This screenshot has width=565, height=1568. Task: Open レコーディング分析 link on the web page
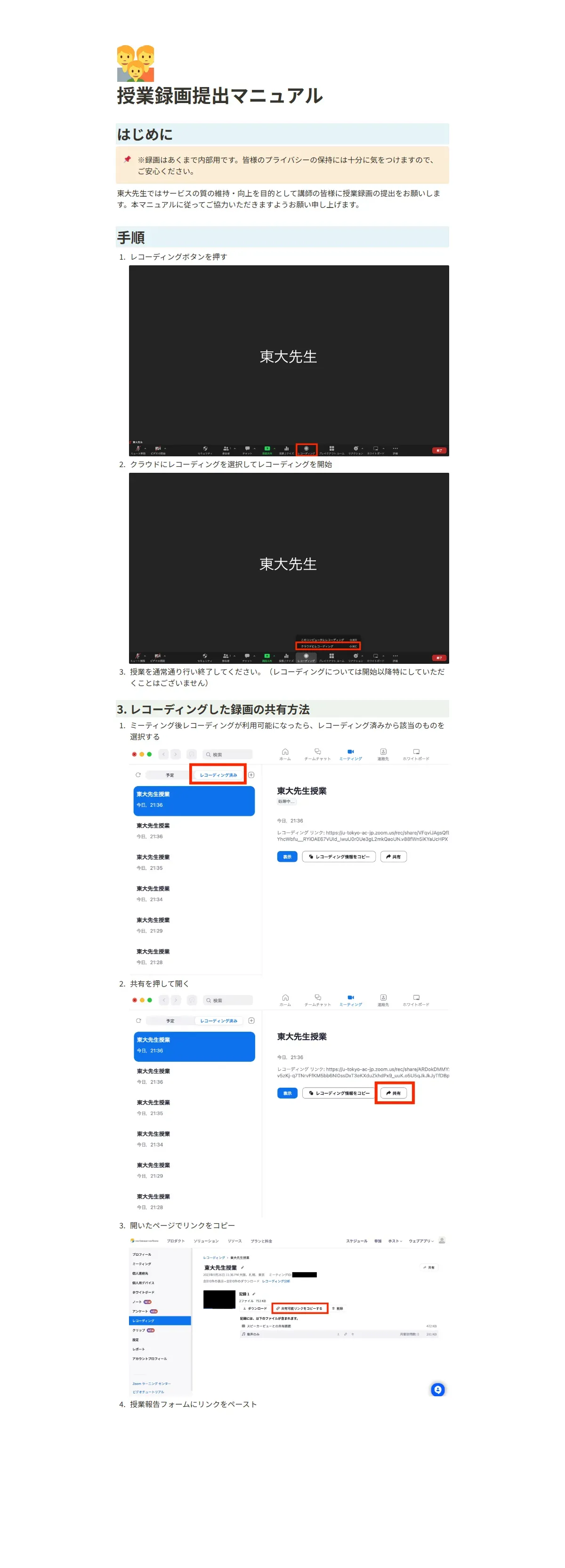tap(276, 1281)
